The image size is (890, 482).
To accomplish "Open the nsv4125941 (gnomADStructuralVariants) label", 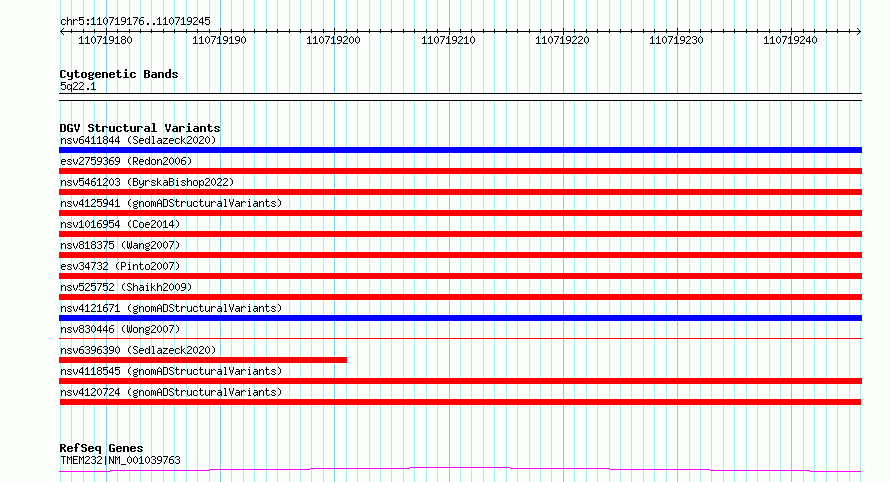I will pyautogui.click(x=171, y=203).
